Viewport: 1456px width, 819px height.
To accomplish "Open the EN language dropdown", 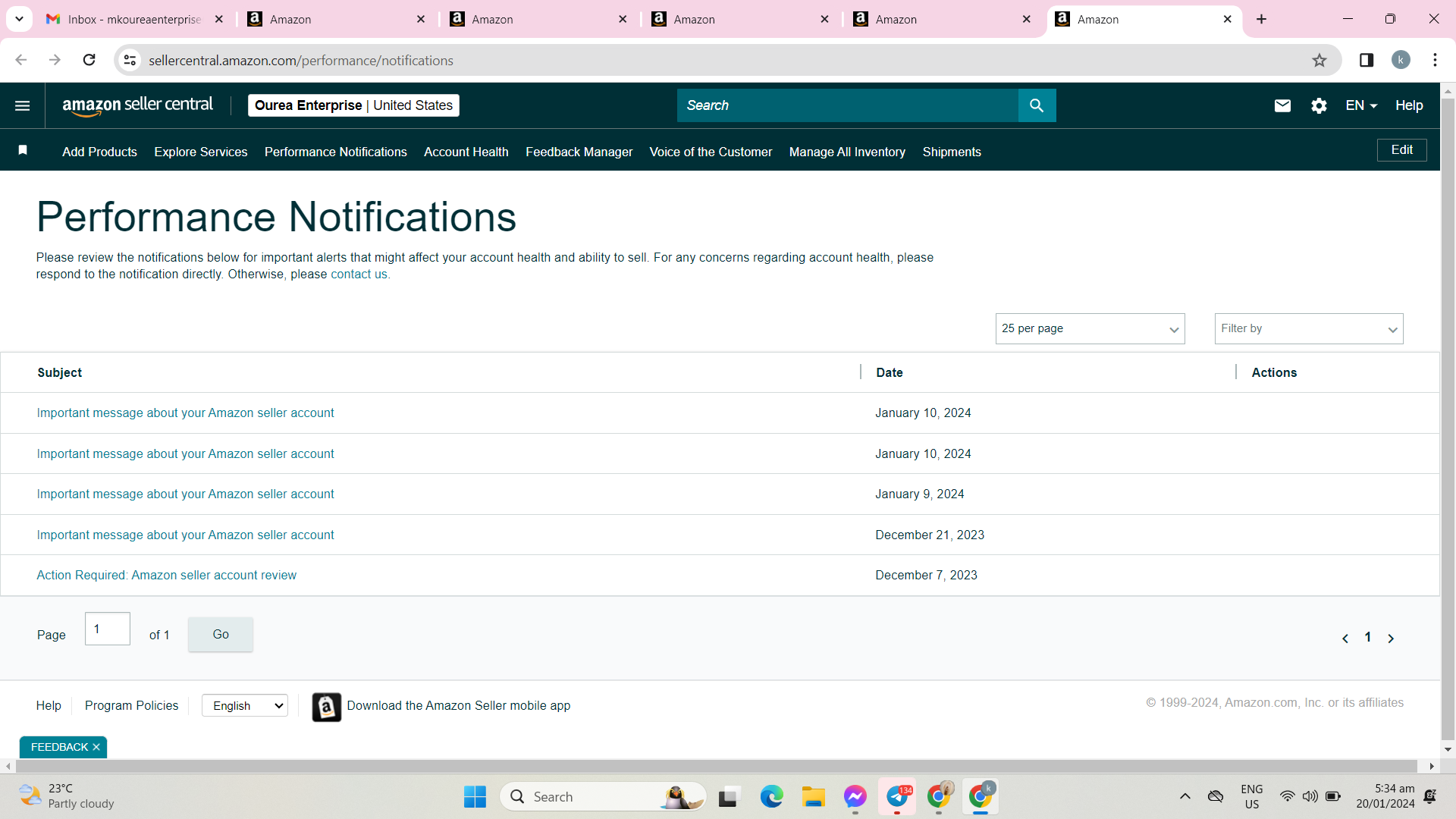I will tap(1361, 105).
